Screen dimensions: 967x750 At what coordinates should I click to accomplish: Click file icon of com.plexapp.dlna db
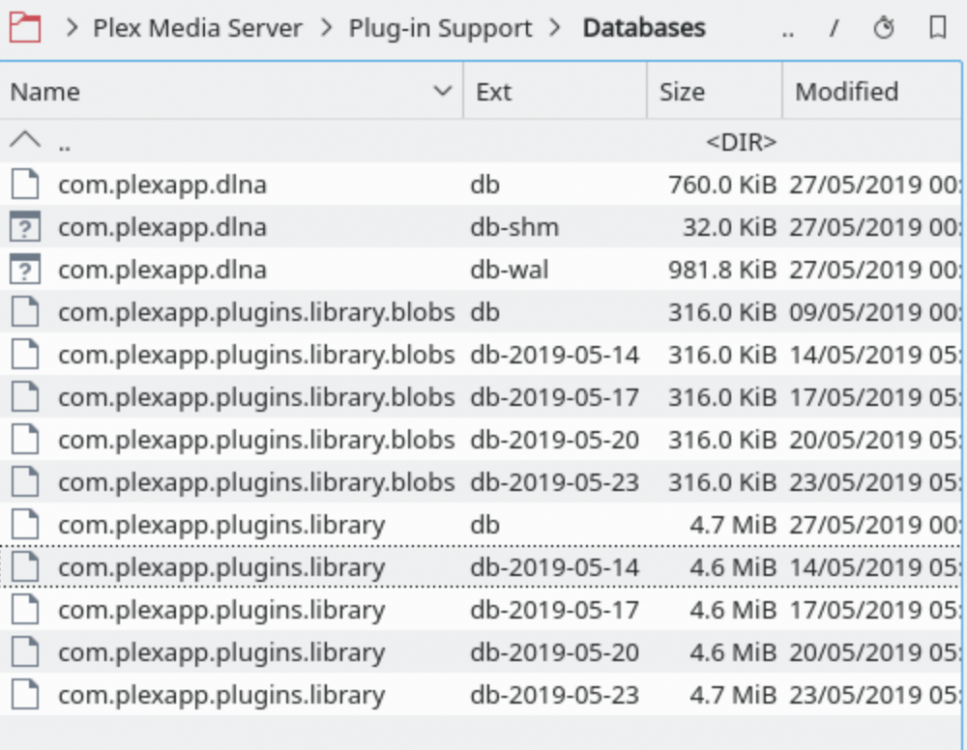tap(25, 184)
